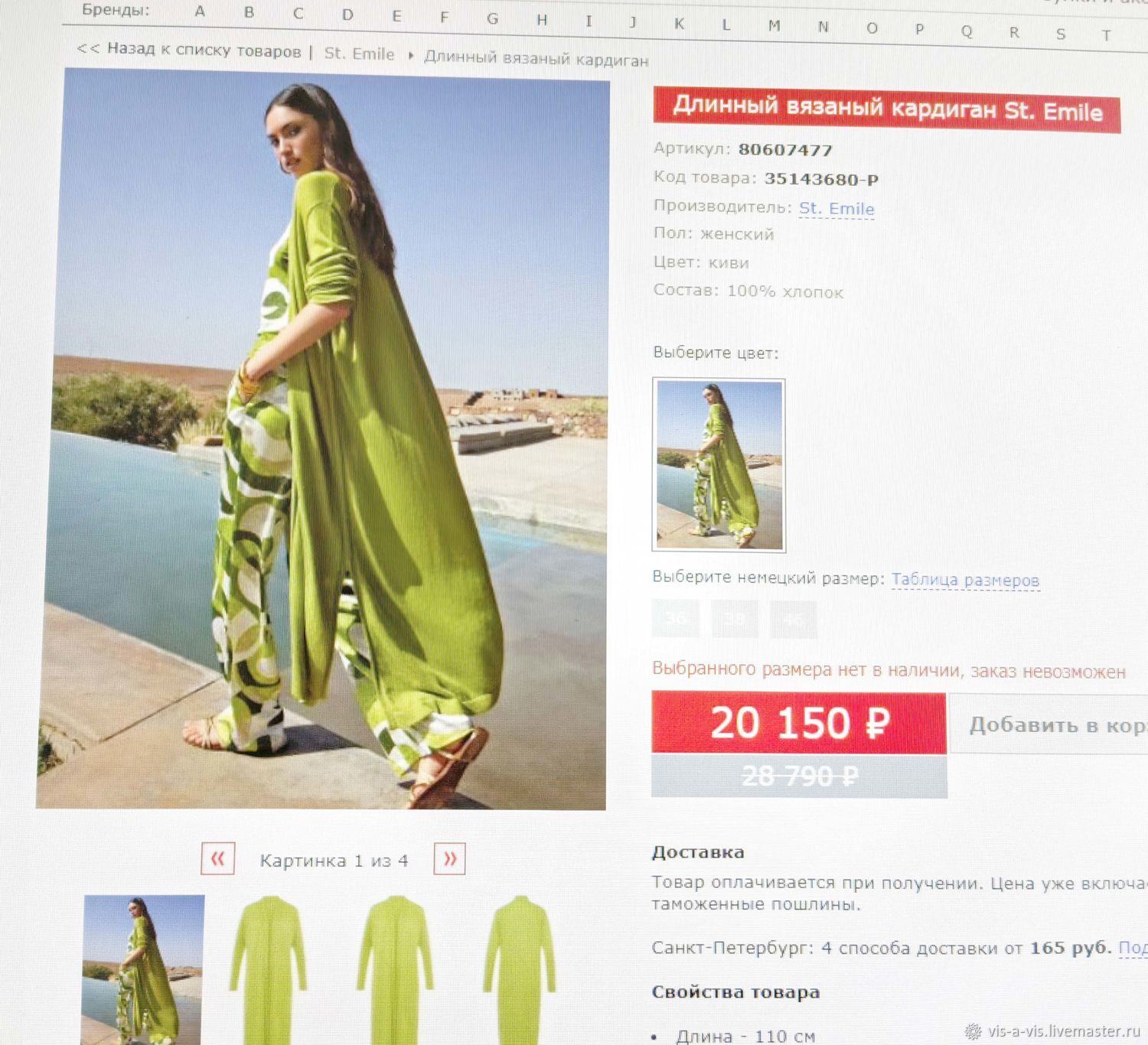This screenshot has height=1045, width=1148.
Task: Open brand letter D
Action: (x=347, y=15)
